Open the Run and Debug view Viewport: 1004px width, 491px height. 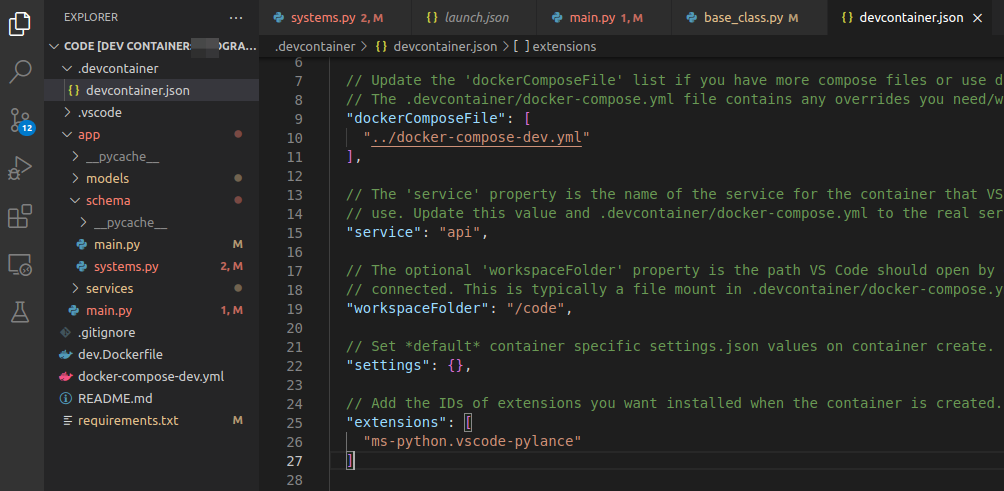pyautogui.click(x=20, y=169)
